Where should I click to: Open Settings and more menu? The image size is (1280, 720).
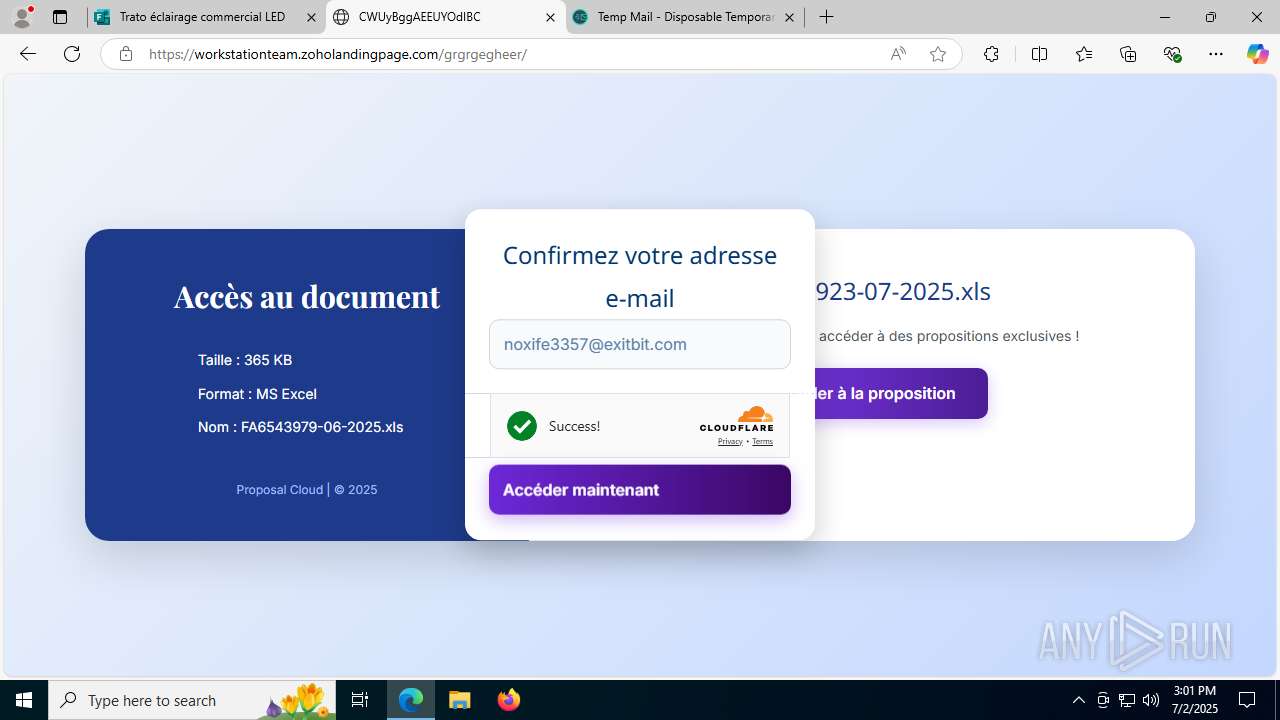coord(1216,54)
